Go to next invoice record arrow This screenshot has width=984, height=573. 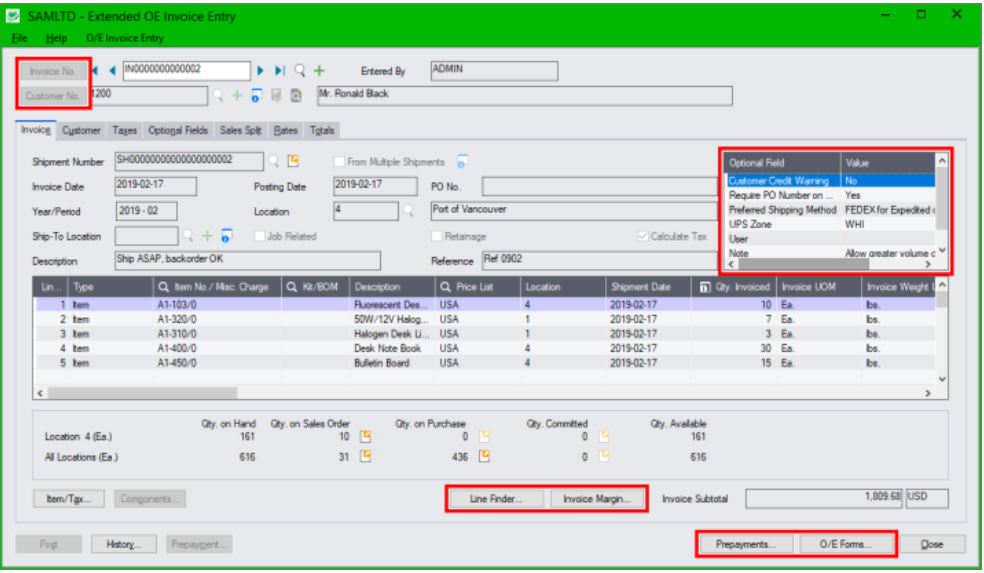coord(260,70)
